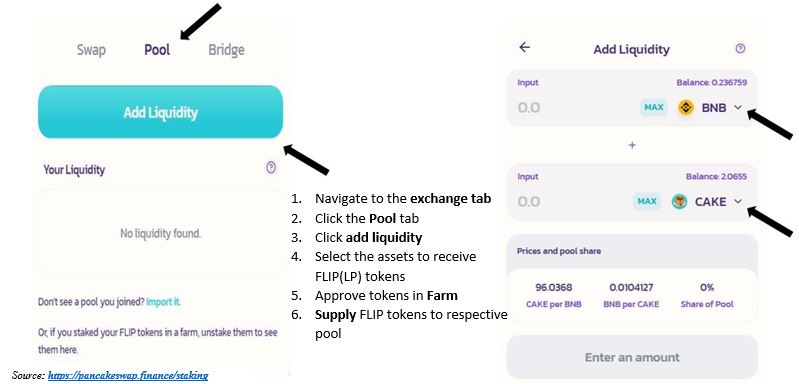Click the Enter an amount button
799x384 pixels.
tap(632, 357)
